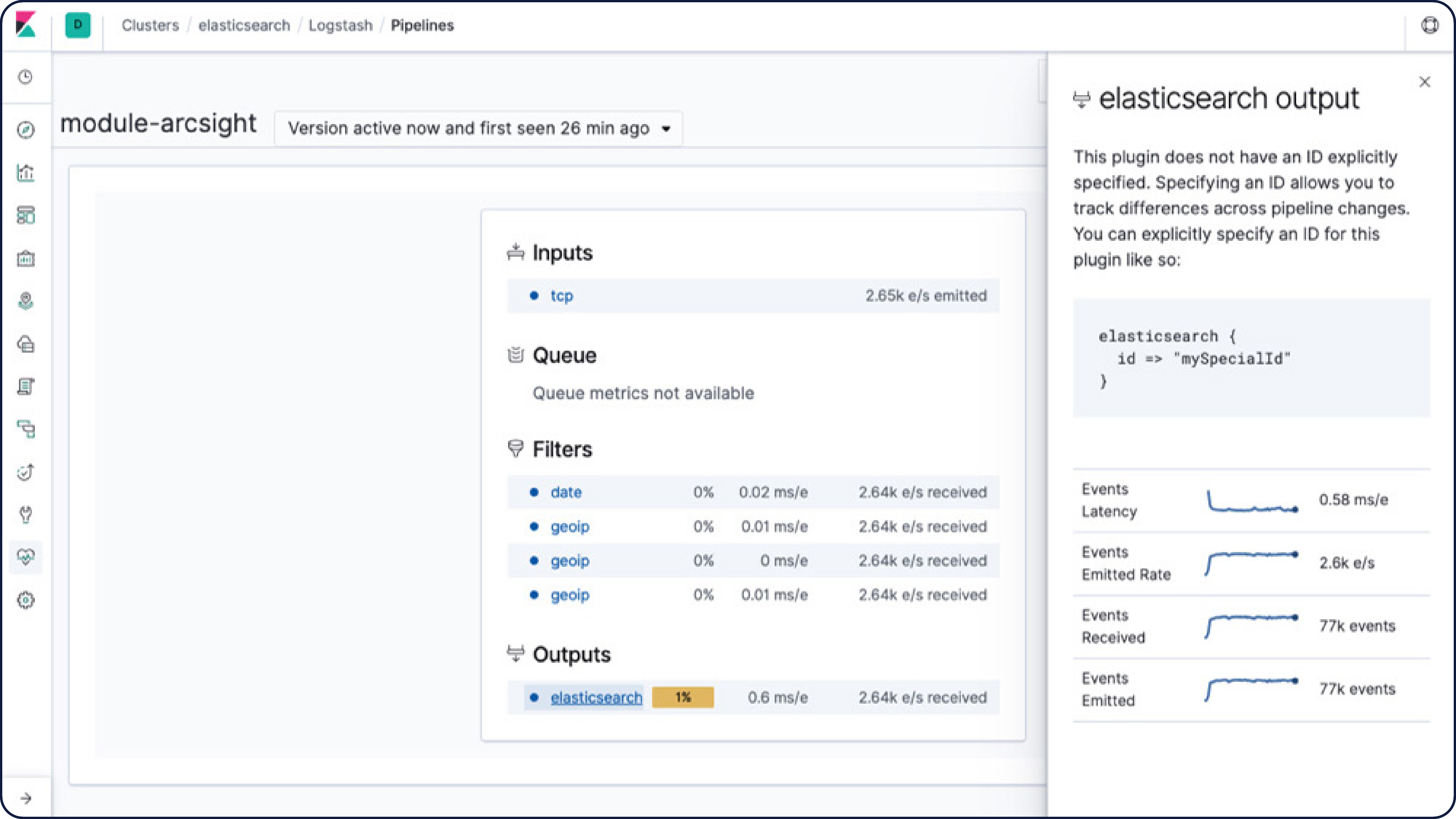Open Maps icon in sidebar

[x=25, y=301]
